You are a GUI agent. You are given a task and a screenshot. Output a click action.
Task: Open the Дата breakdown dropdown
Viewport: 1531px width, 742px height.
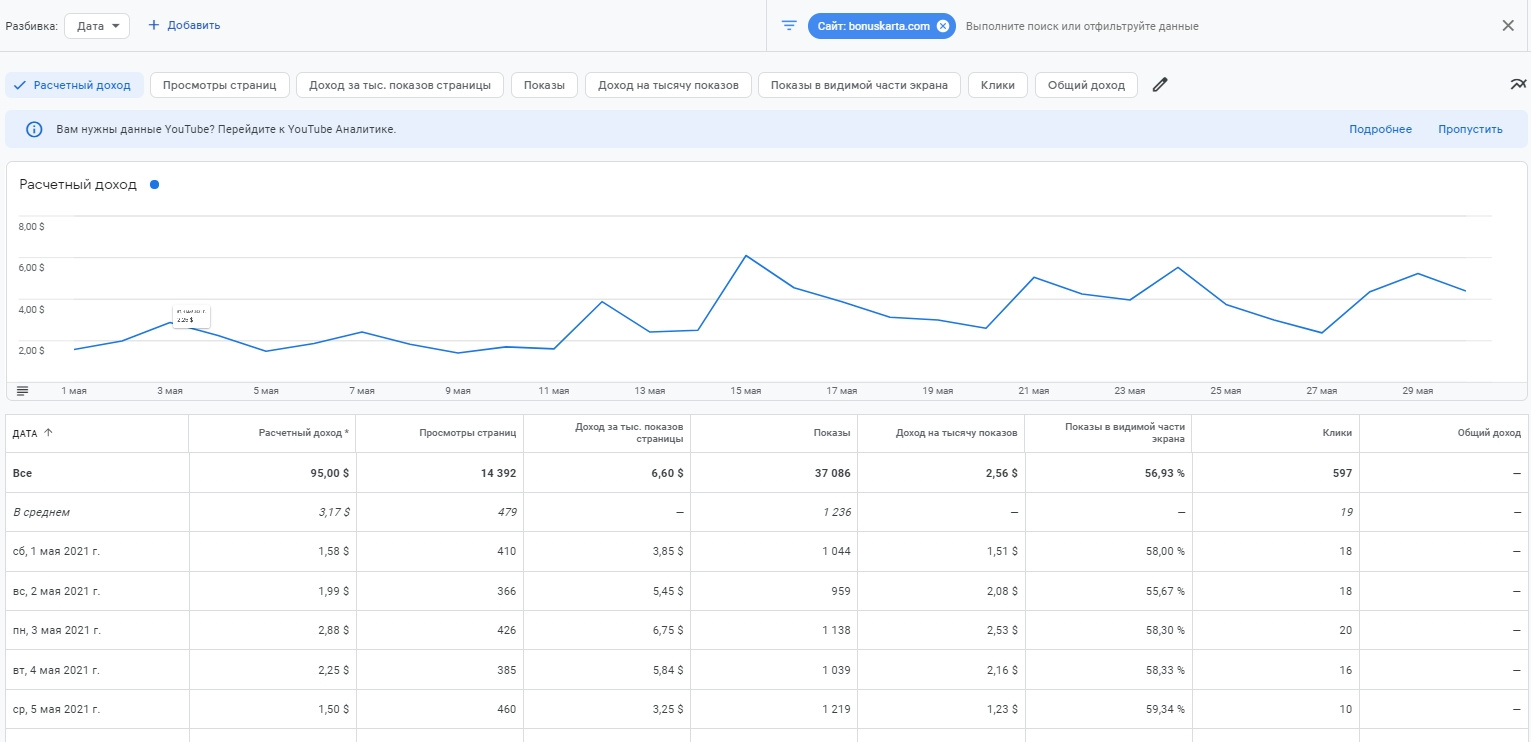[x=97, y=26]
